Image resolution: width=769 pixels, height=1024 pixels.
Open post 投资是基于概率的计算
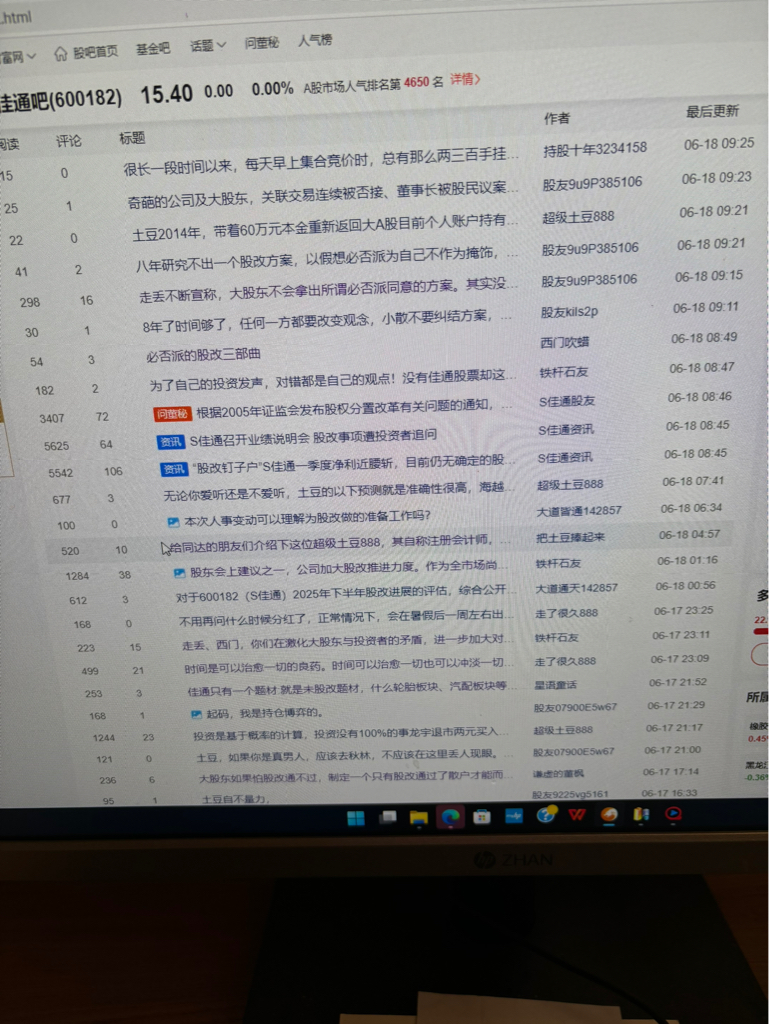[351, 734]
